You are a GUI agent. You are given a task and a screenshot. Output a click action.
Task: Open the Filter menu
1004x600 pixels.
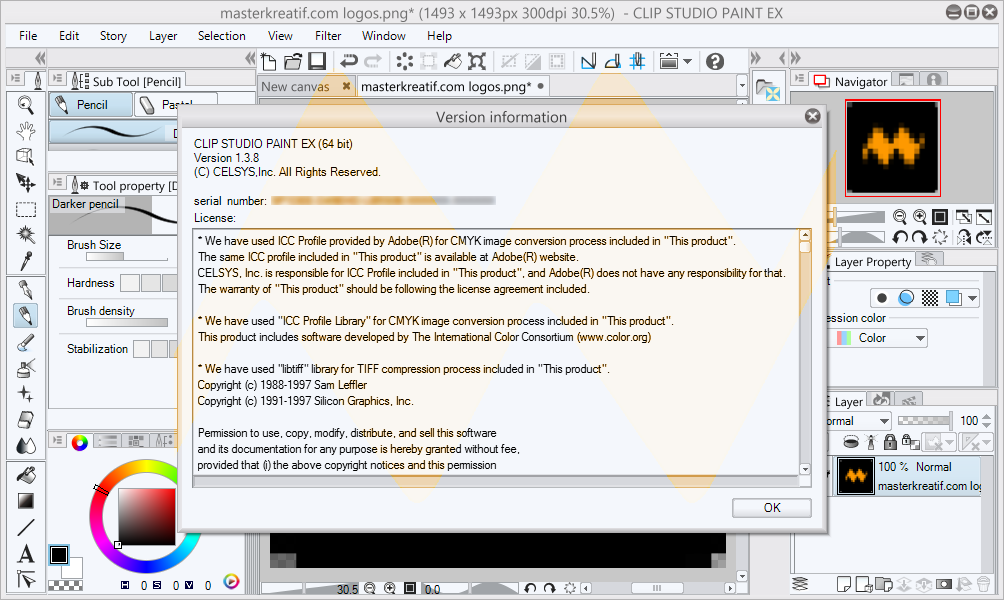328,36
